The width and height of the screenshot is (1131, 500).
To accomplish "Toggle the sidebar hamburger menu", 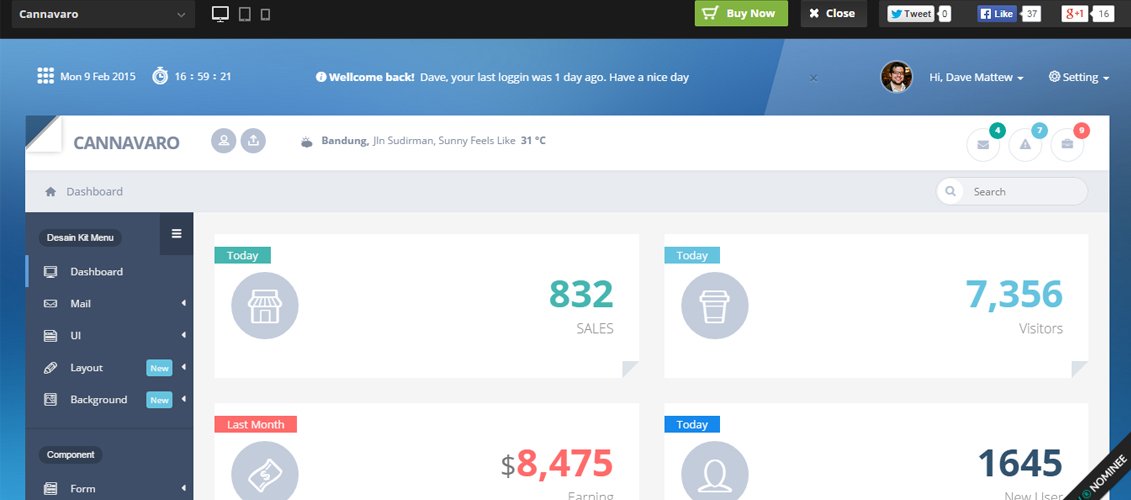I will pyautogui.click(x=177, y=234).
